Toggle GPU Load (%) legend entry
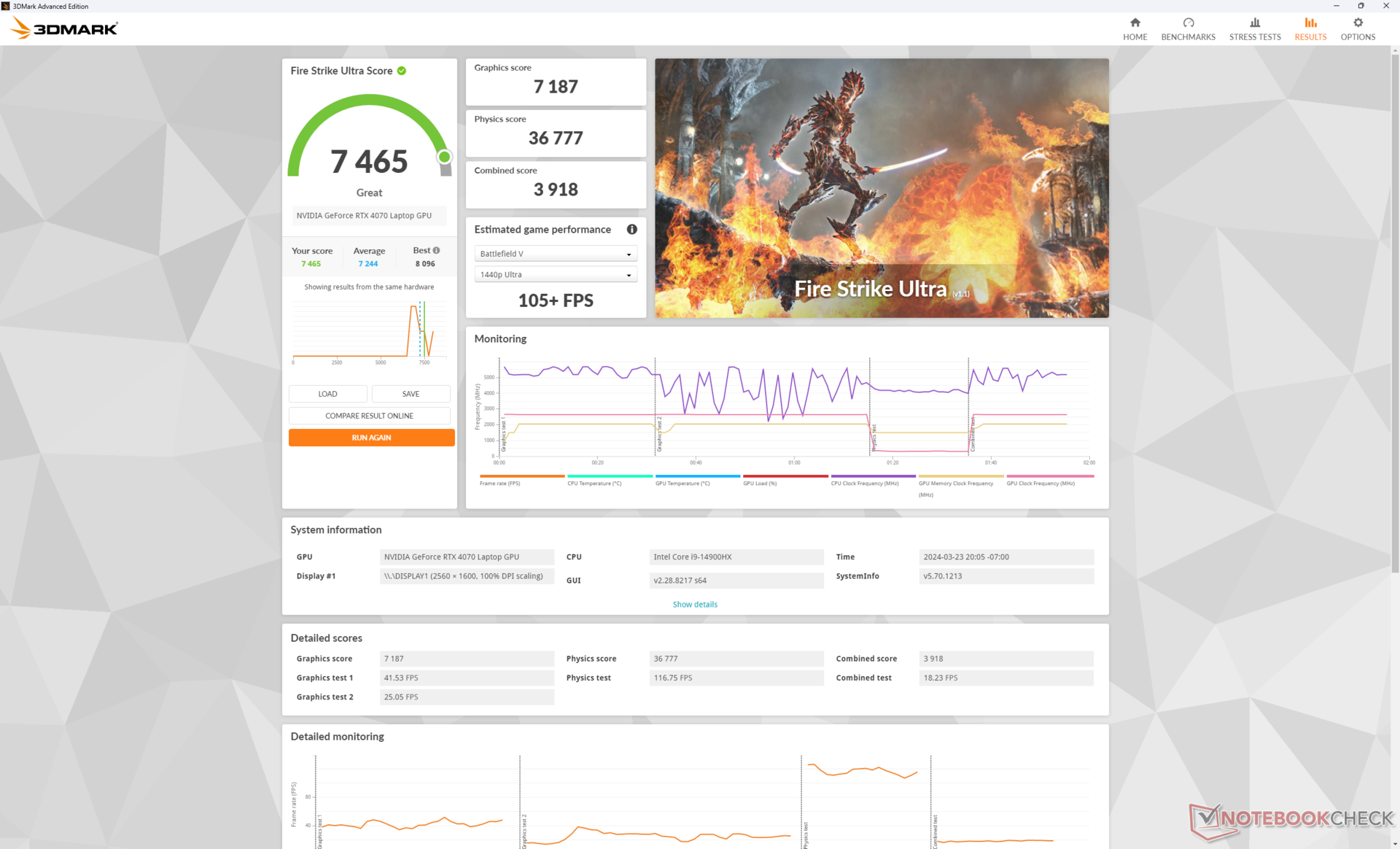The image size is (1400, 849). pos(760,483)
